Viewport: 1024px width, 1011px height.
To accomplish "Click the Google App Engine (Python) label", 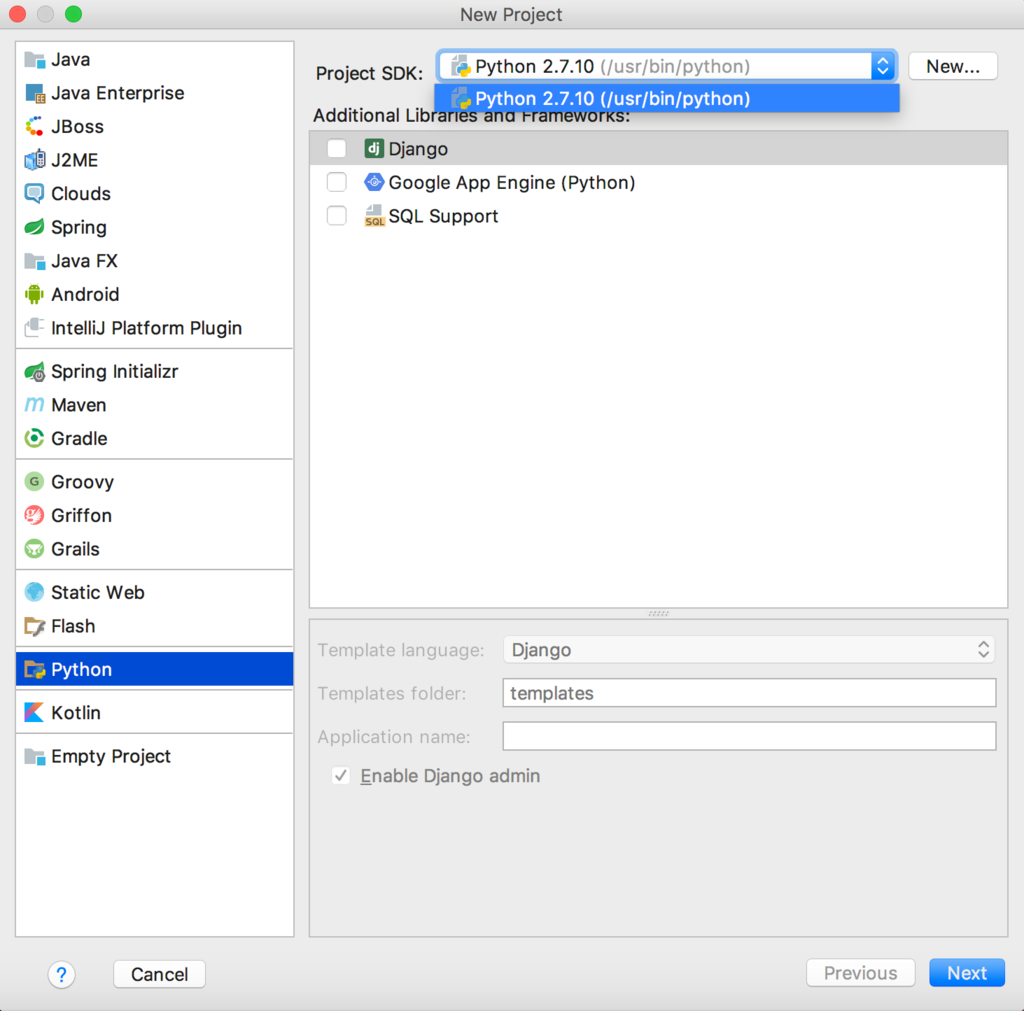I will [x=512, y=183].
